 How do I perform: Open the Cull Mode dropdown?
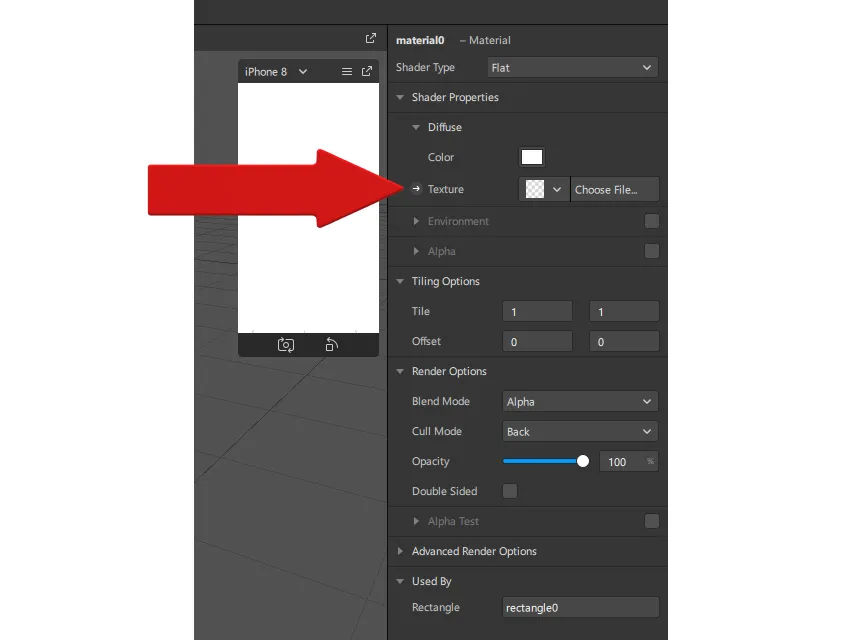click(x=580, y=432)
